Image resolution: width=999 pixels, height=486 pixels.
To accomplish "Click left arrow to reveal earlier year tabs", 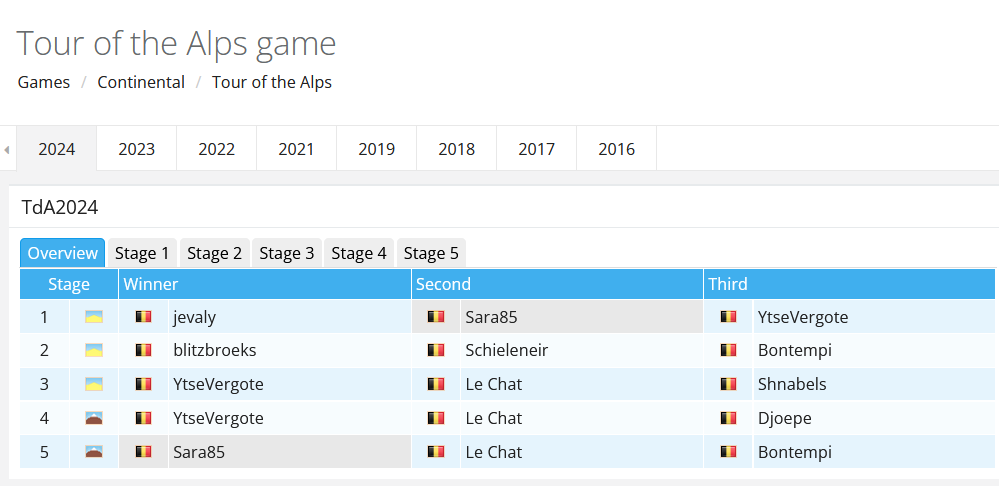I will [6, 150].
